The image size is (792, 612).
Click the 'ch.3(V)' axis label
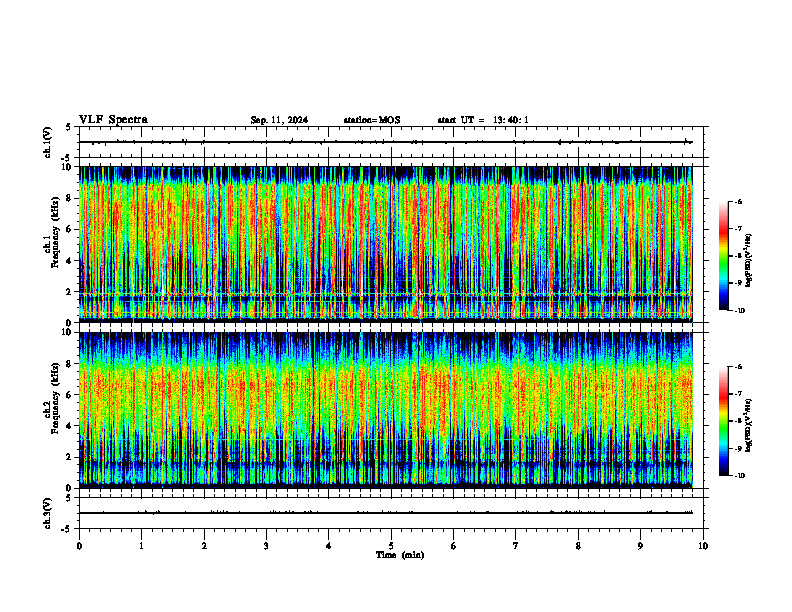[x=47, y=514]
